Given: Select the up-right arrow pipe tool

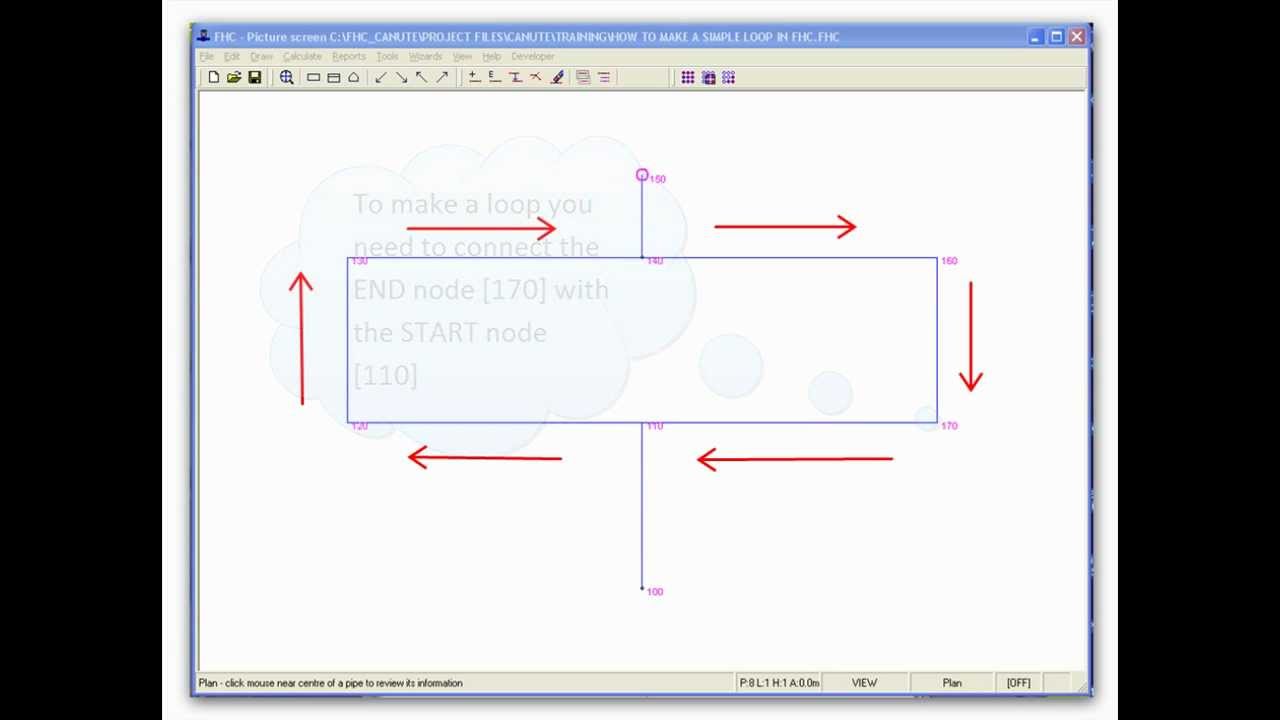Looking at the screenshot, I should coord(442,77).
